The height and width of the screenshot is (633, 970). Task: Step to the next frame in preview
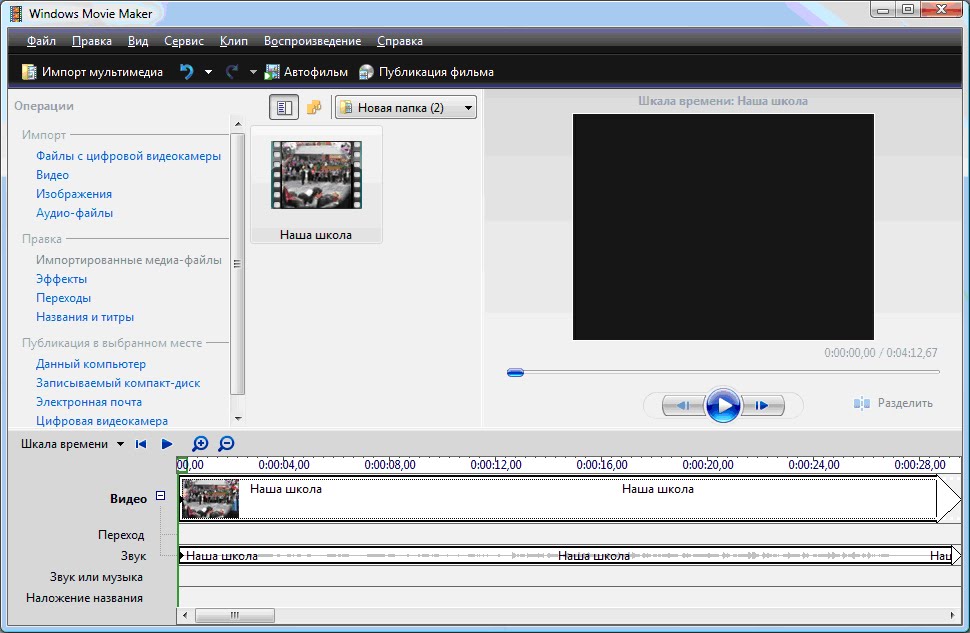point(762,405)
